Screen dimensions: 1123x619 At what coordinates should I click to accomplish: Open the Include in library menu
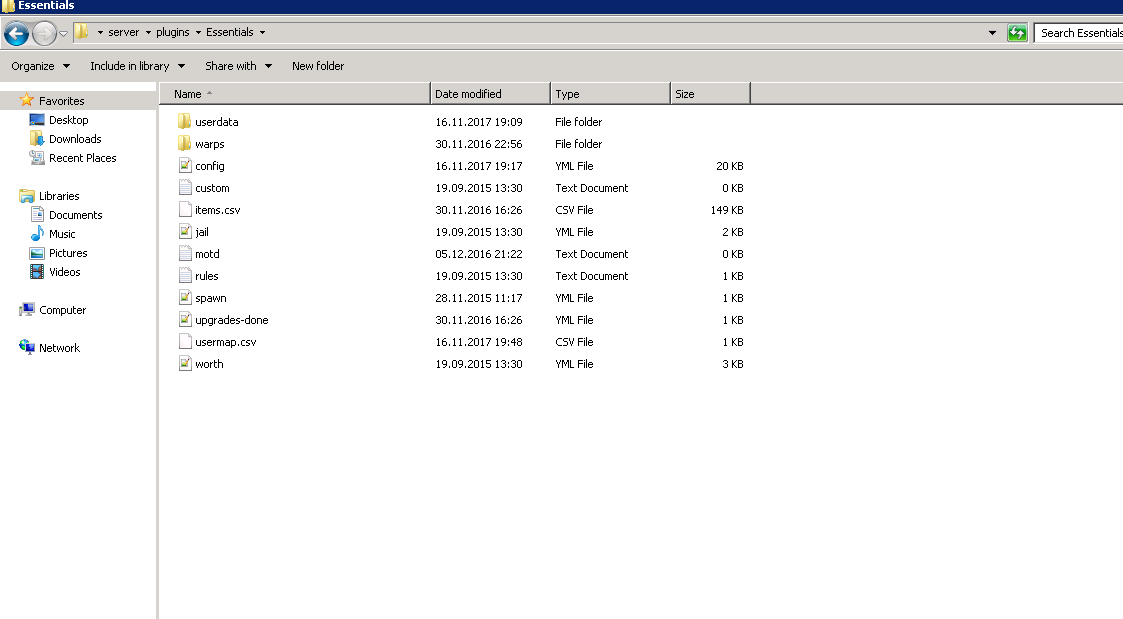(x=137, y=66)
